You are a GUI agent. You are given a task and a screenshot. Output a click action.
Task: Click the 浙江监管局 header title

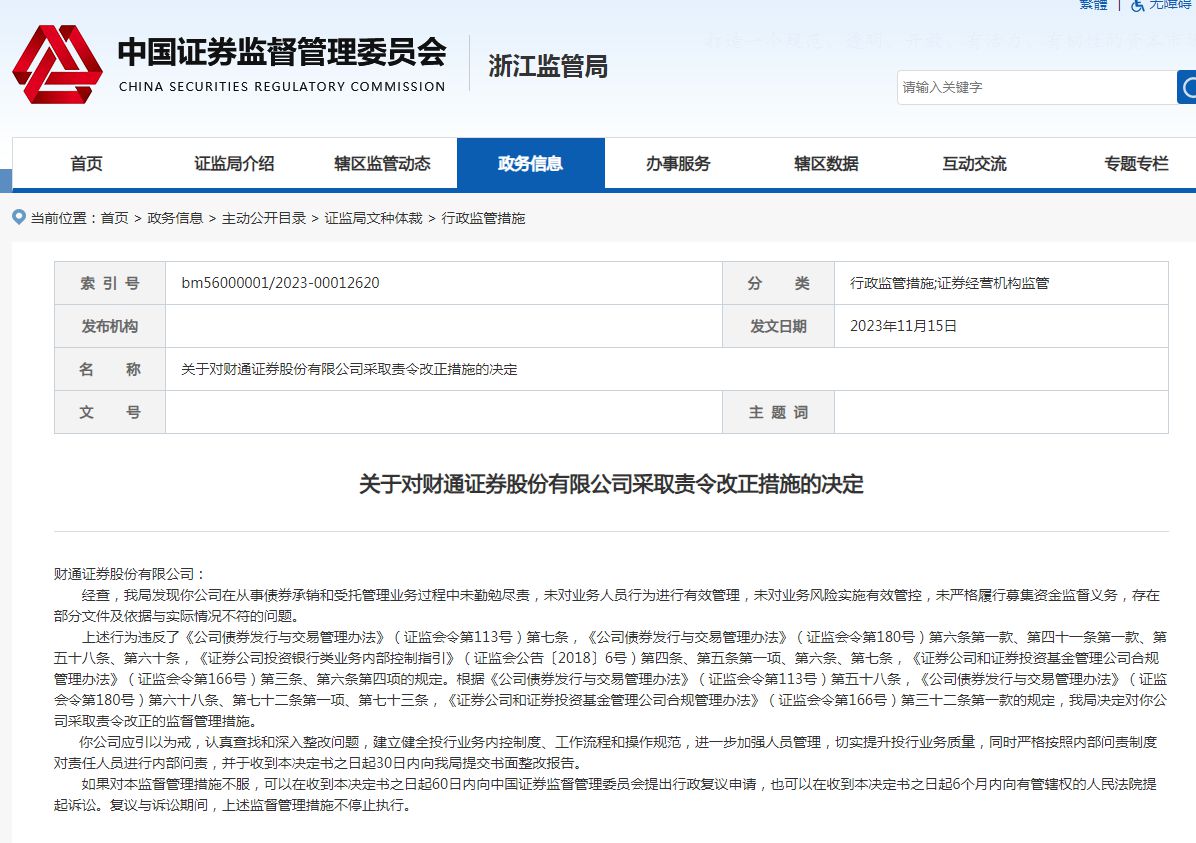pos(548,66)
